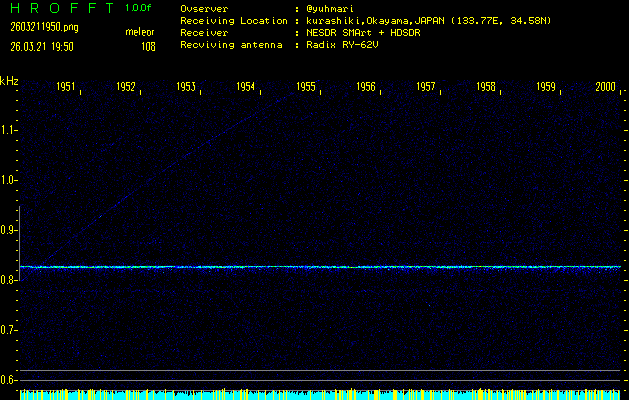Click the cyan and yellow intensity bar
The height and width of the screenshot is (400, 629).
(x=320, y=395)
